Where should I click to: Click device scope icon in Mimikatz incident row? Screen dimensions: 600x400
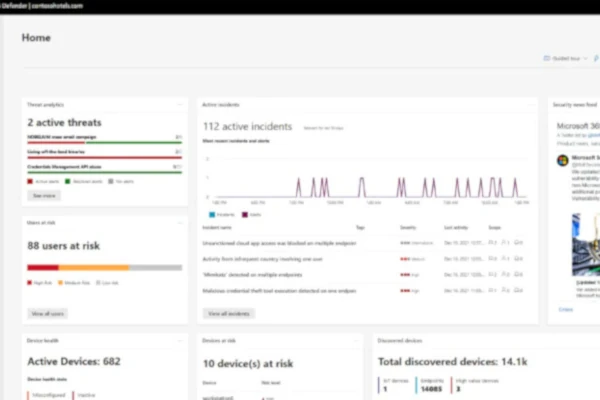point(492,274)
